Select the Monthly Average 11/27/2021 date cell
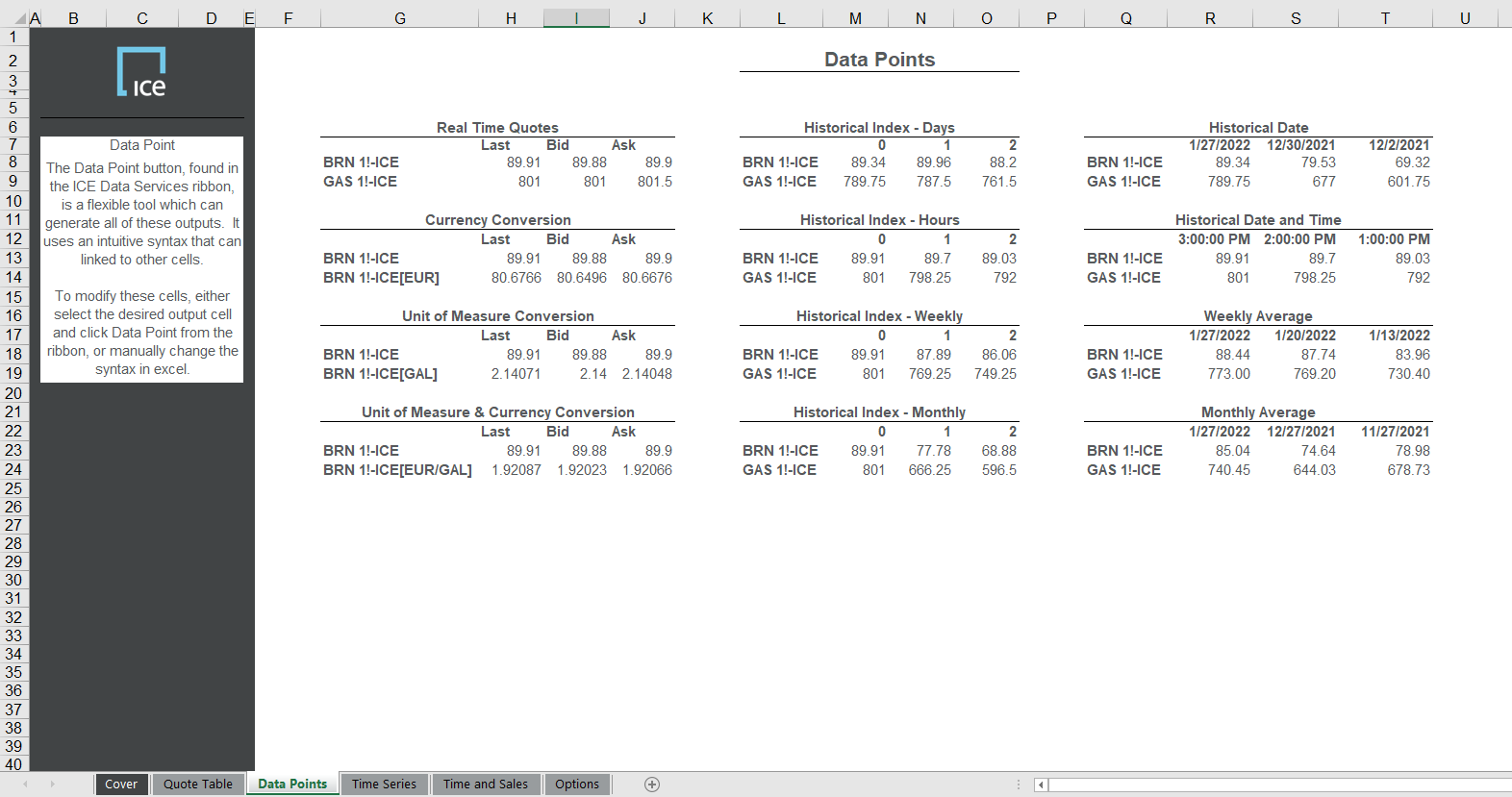The width and height of the screenshot is (1512, 797). 1395,432
